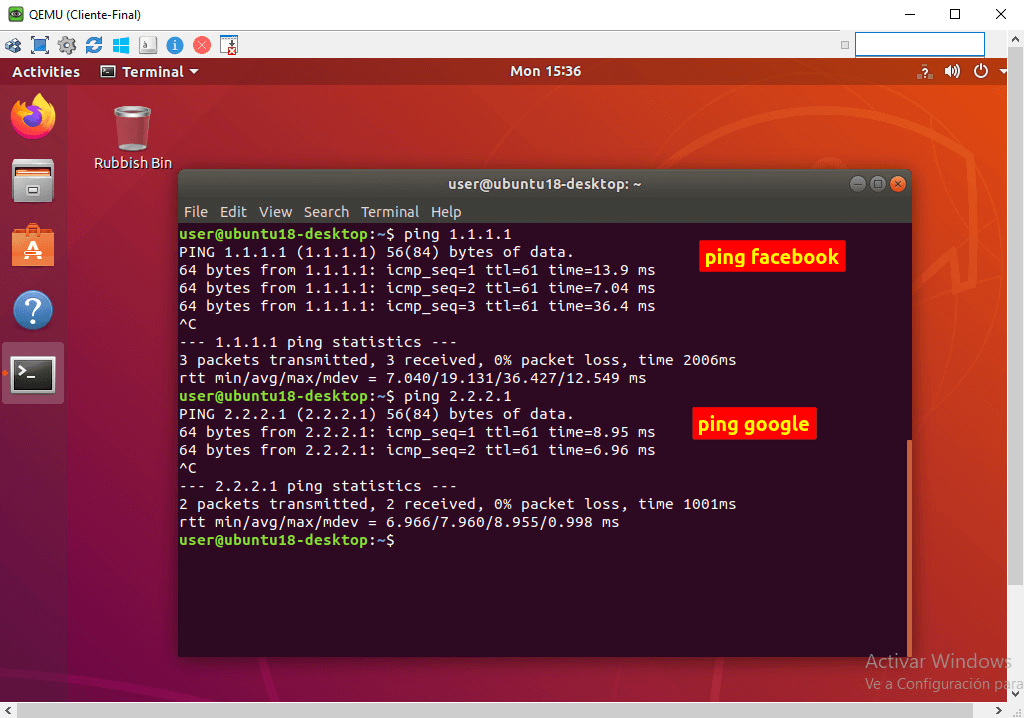Open the Search menu in the terminal
The height and width of the screenshot is (718, 1024).
(327, 212)
